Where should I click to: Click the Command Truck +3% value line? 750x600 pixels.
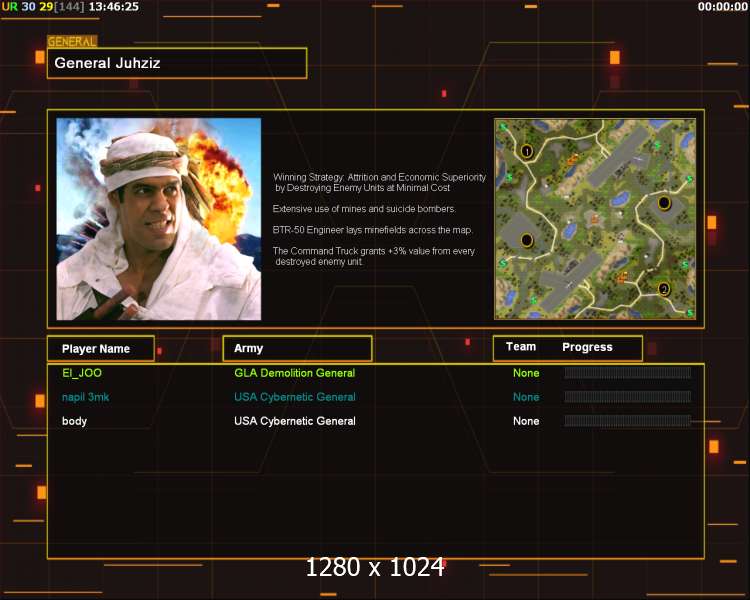click(x=374, y=256)
